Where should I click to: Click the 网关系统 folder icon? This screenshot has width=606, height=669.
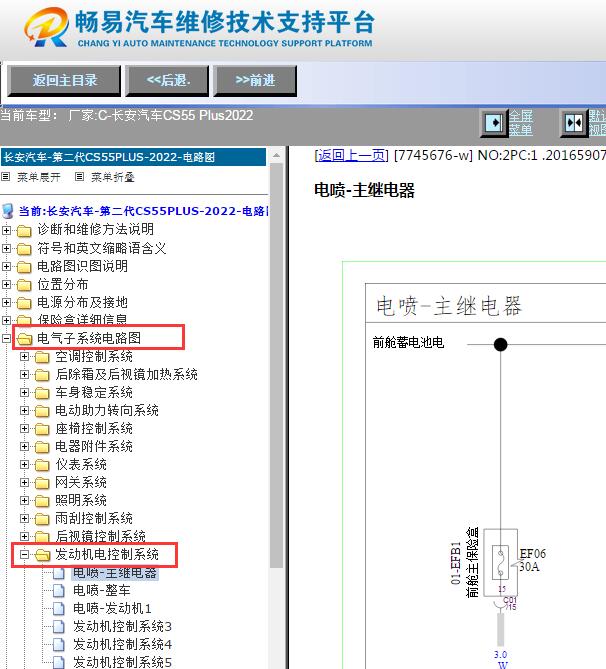[42, 483]
